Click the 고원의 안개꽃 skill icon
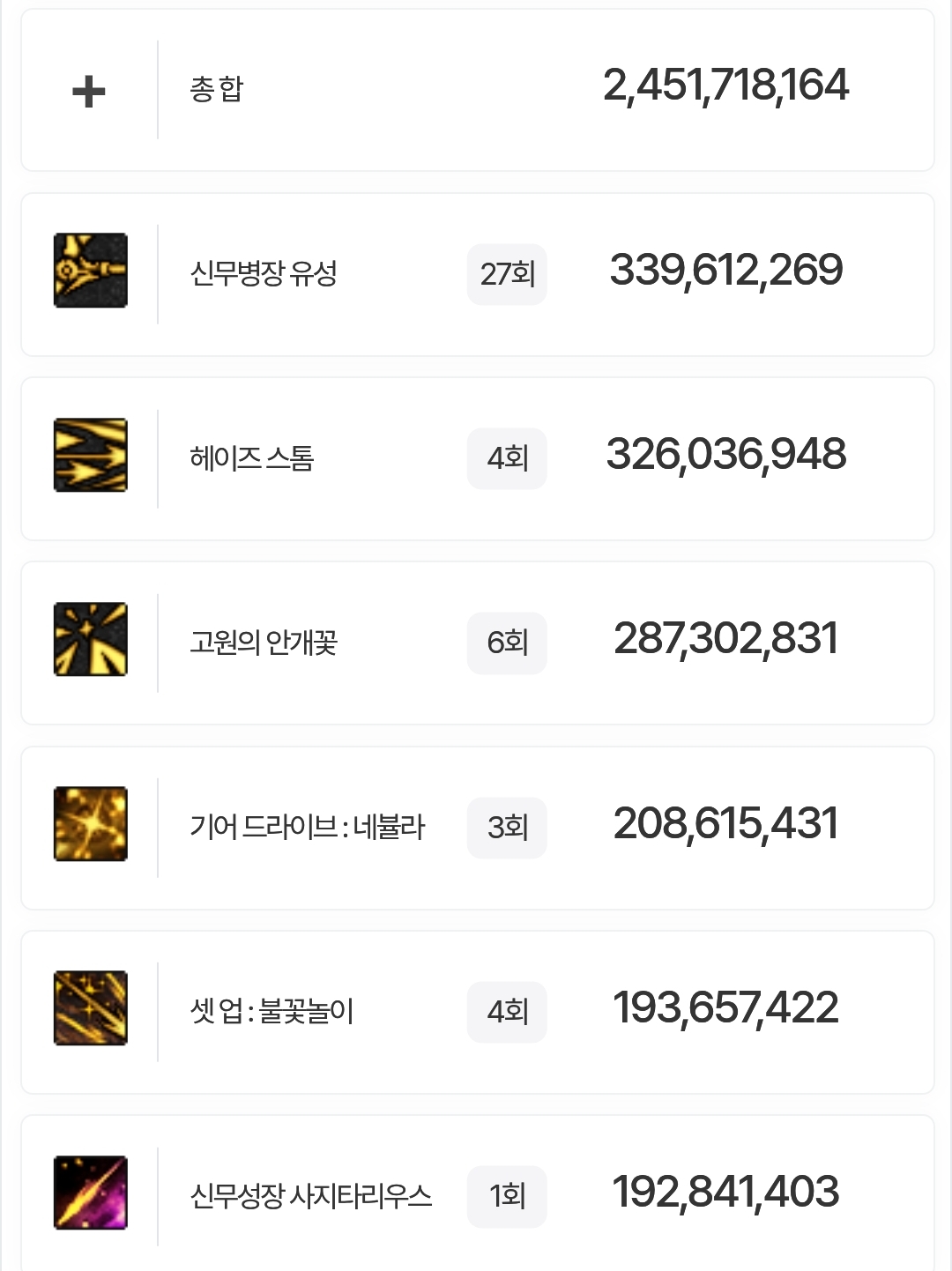Image resolution: width=952 pixels, height=1271 pixels. tap(91, 639)
